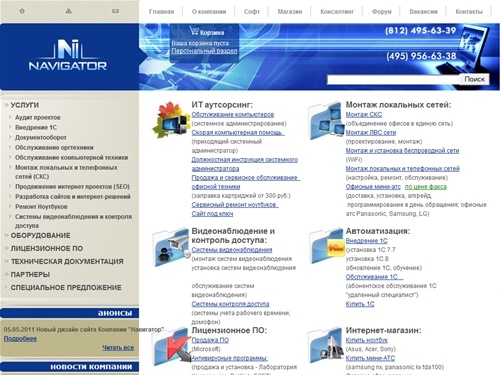
Task: Open the Системы видеонаблюдения link
Action: click(x=232, y=249)
